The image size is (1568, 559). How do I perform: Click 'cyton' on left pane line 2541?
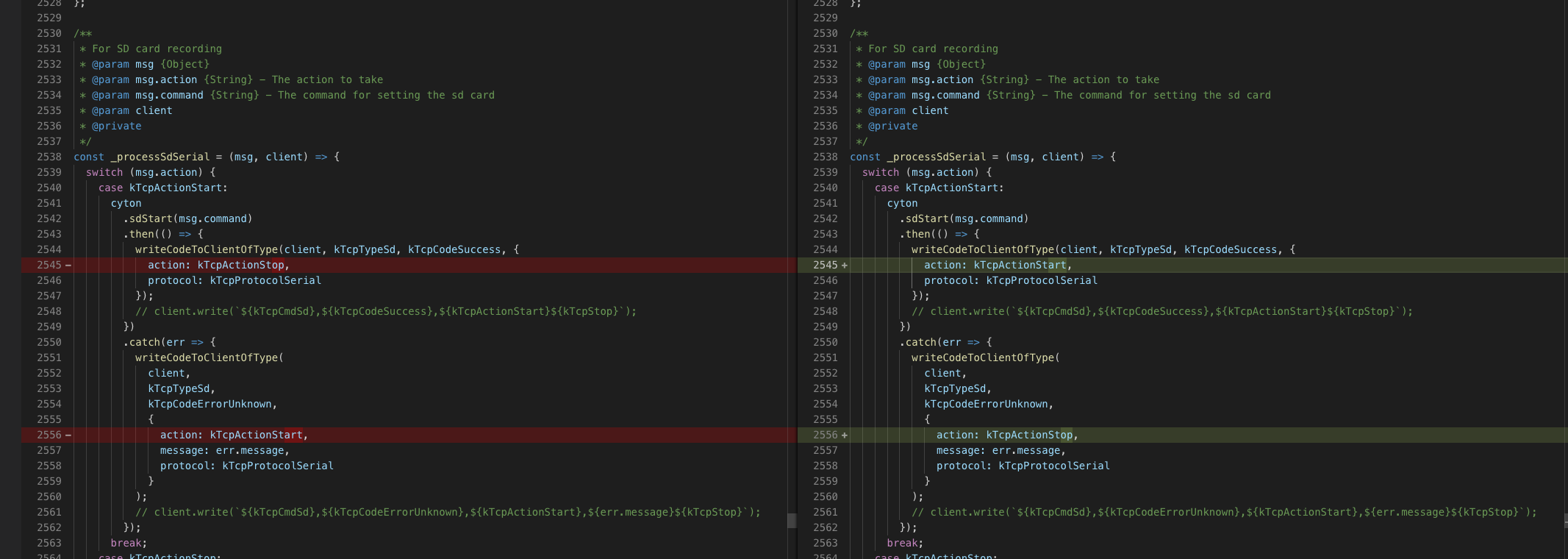126,203
